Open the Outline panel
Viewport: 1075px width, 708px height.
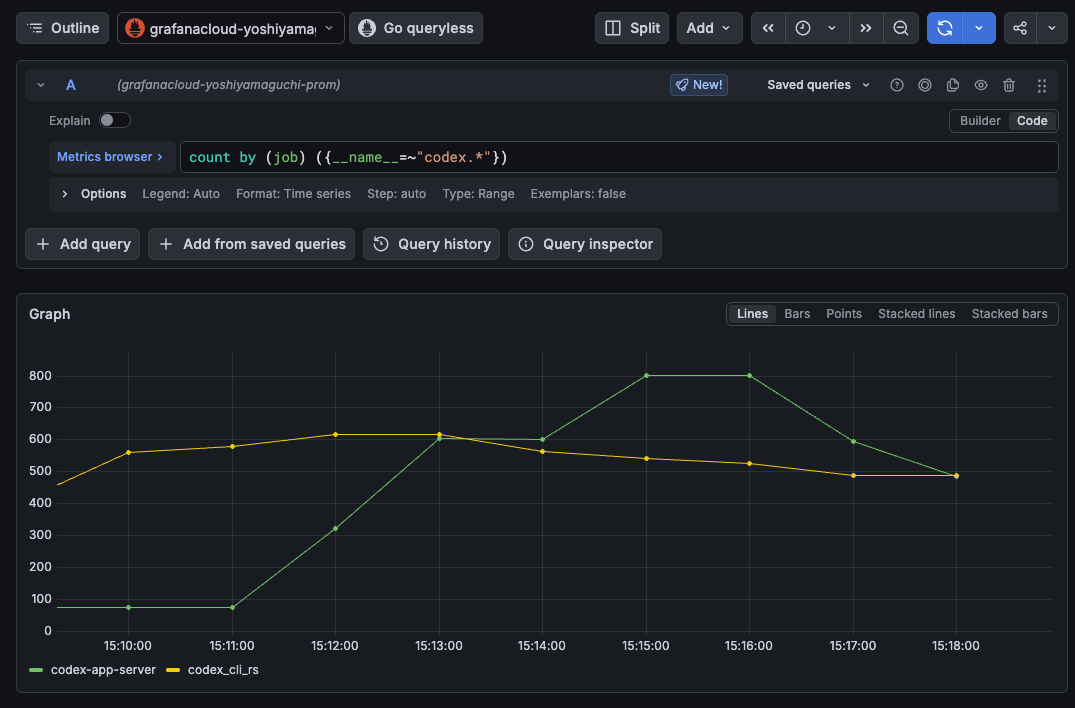point(62,28)
